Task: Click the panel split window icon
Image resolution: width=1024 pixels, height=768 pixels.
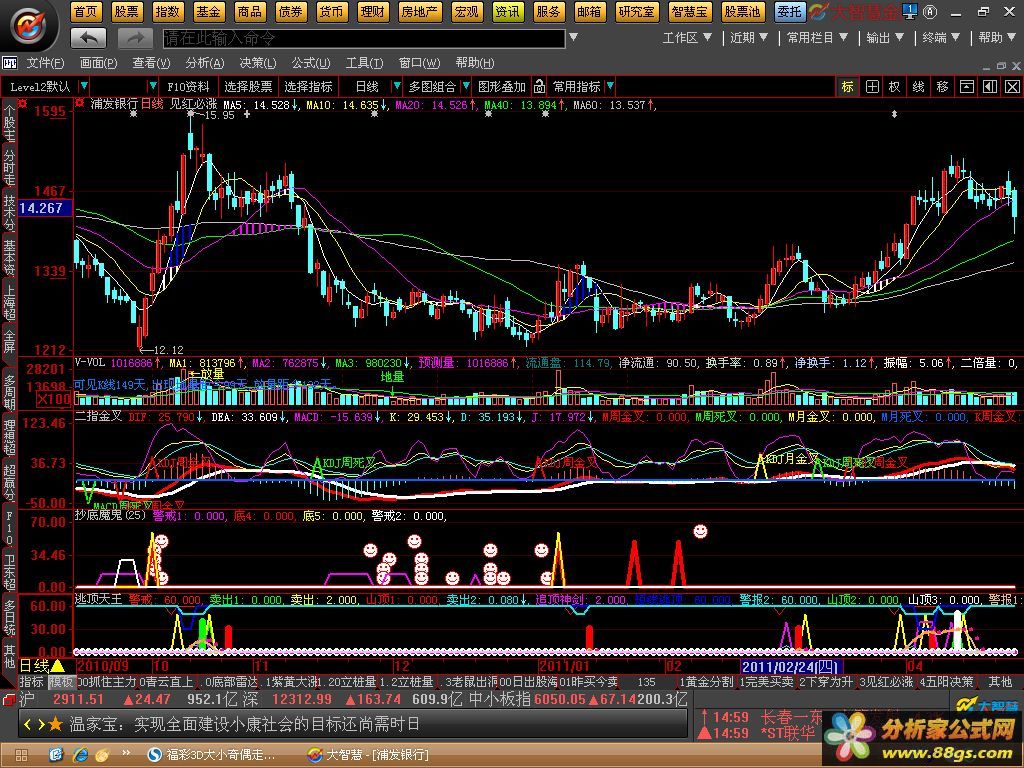Action: (967, 86)
